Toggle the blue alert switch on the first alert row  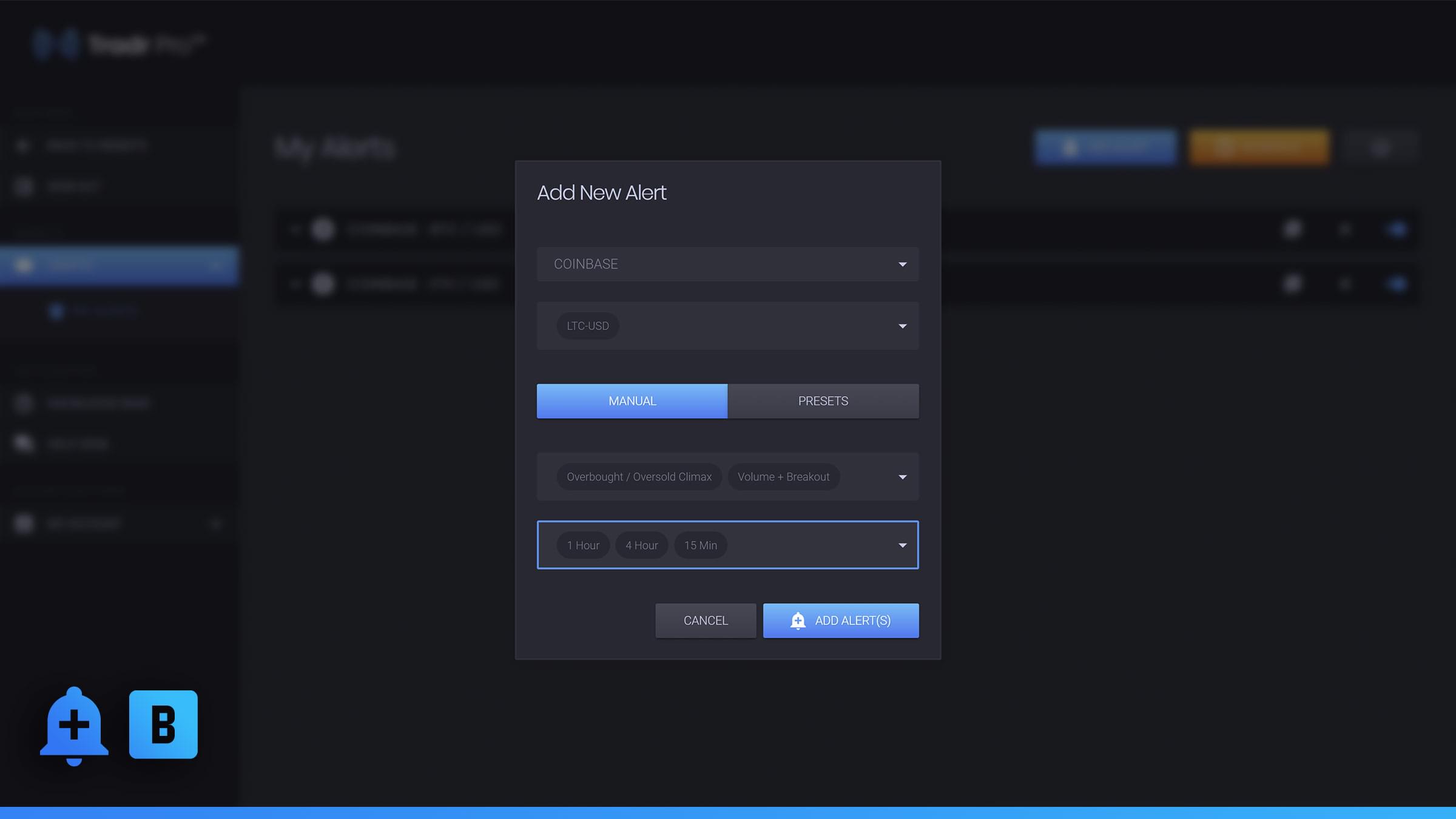[x=1396, y=229]
